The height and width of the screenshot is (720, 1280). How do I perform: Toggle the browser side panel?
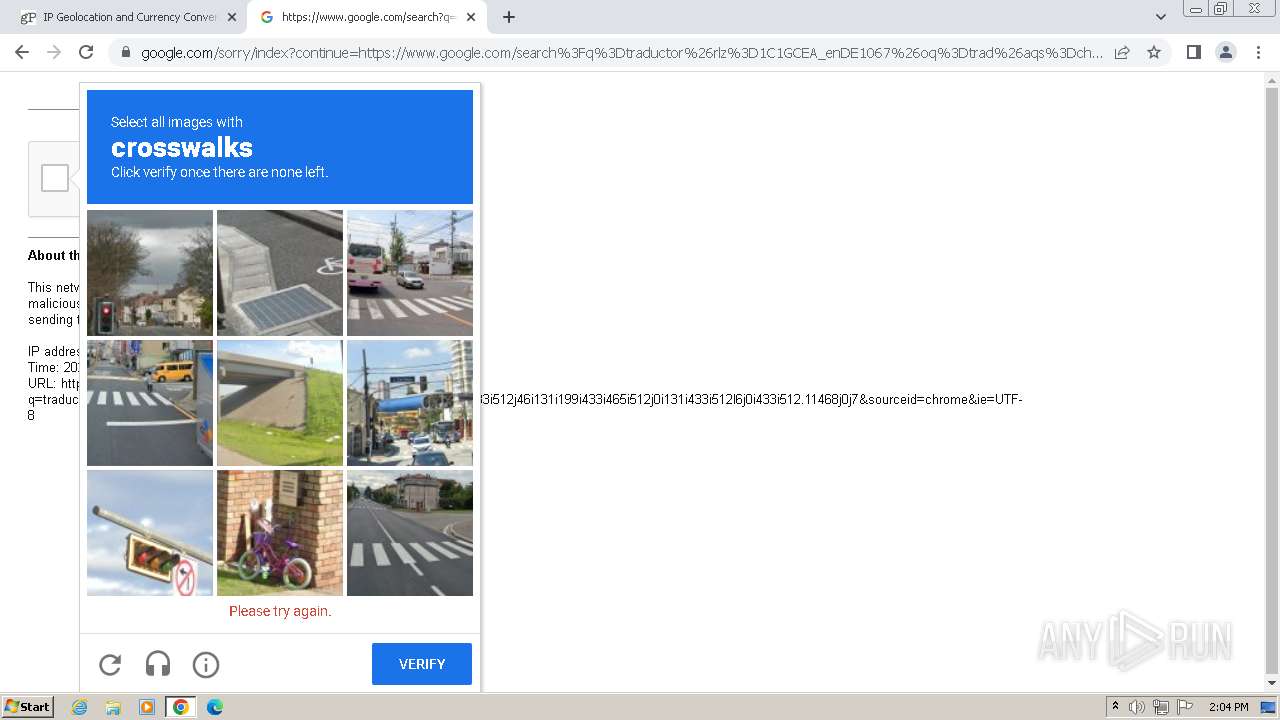(x=1193, y=52)
